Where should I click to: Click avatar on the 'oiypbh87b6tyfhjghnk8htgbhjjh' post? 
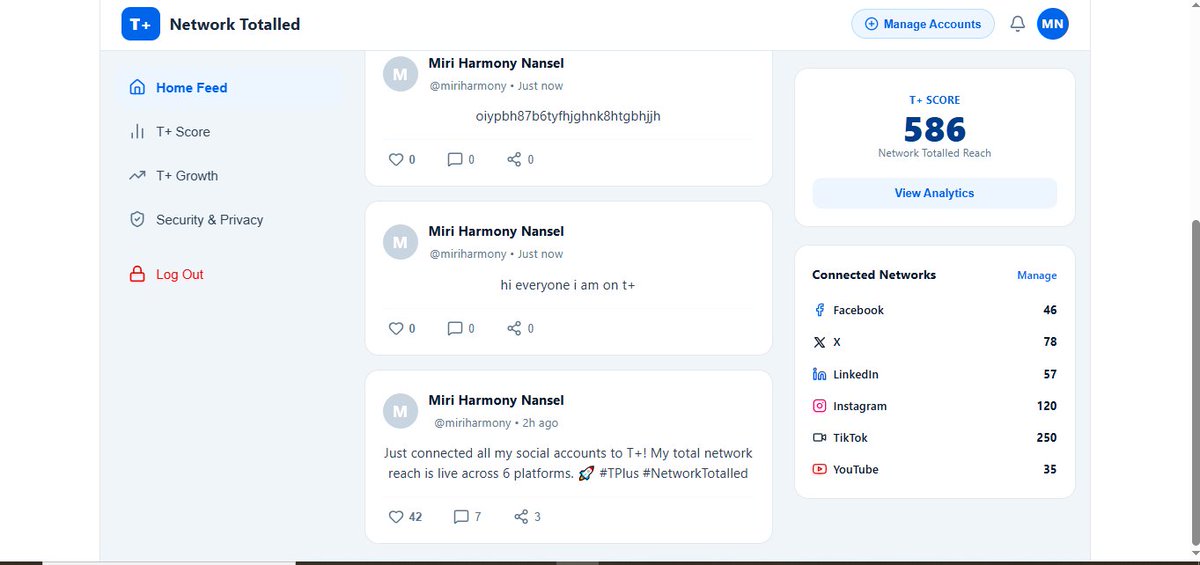(400, 74)
